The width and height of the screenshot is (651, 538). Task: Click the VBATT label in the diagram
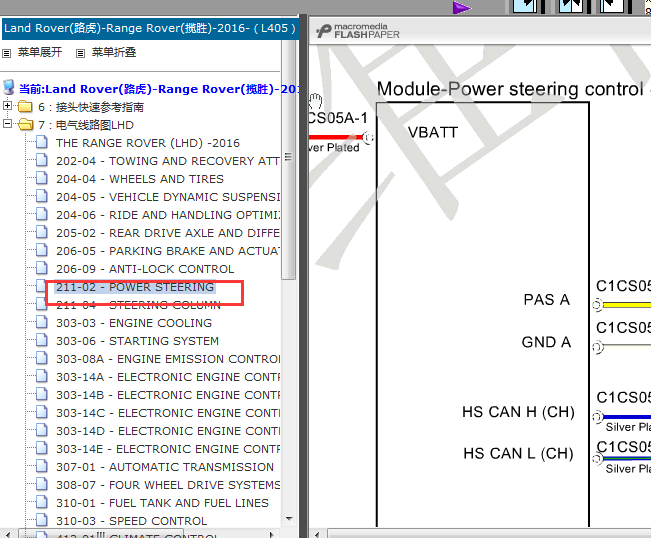click(x=433, y=133)
